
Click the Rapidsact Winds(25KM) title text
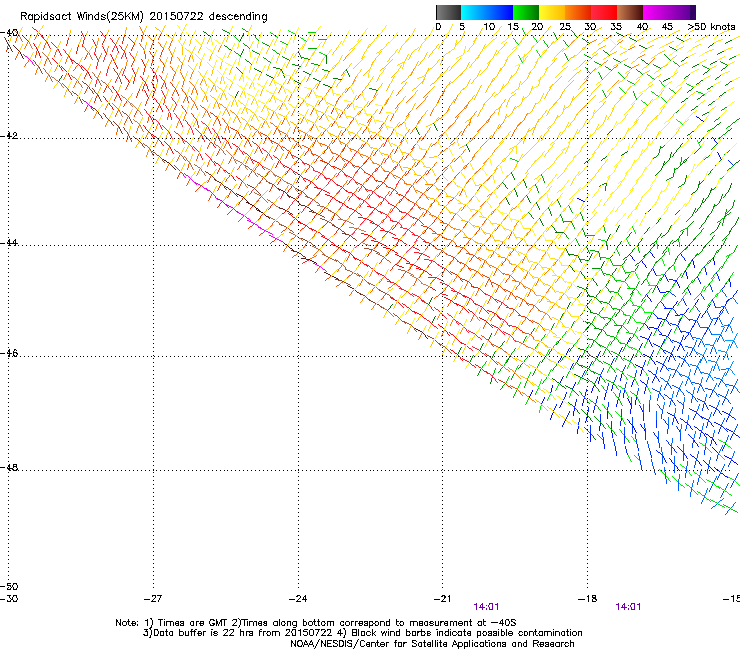coord(143,17)
